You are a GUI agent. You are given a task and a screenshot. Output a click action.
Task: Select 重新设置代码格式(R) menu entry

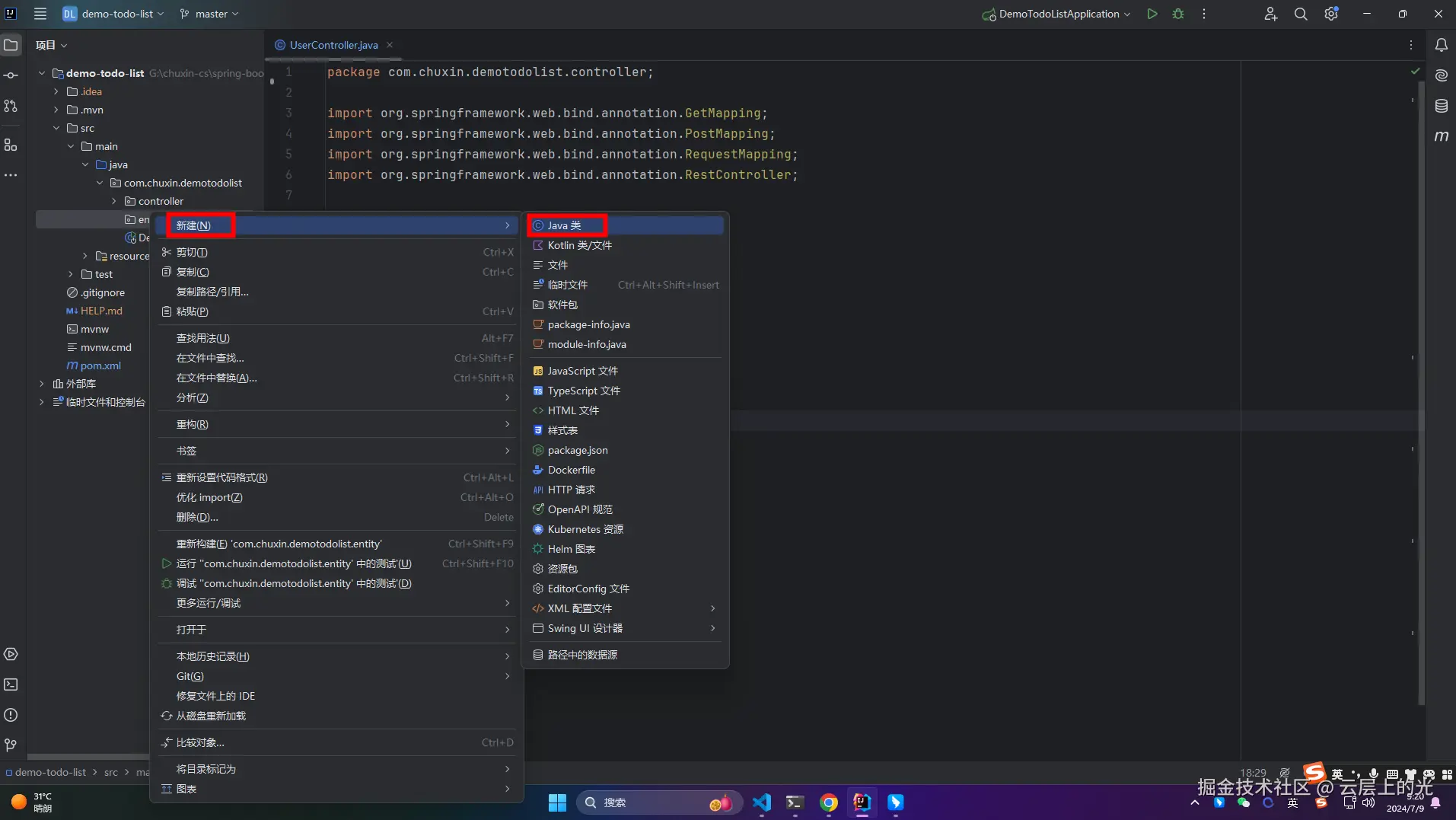[x=337, y=477]
